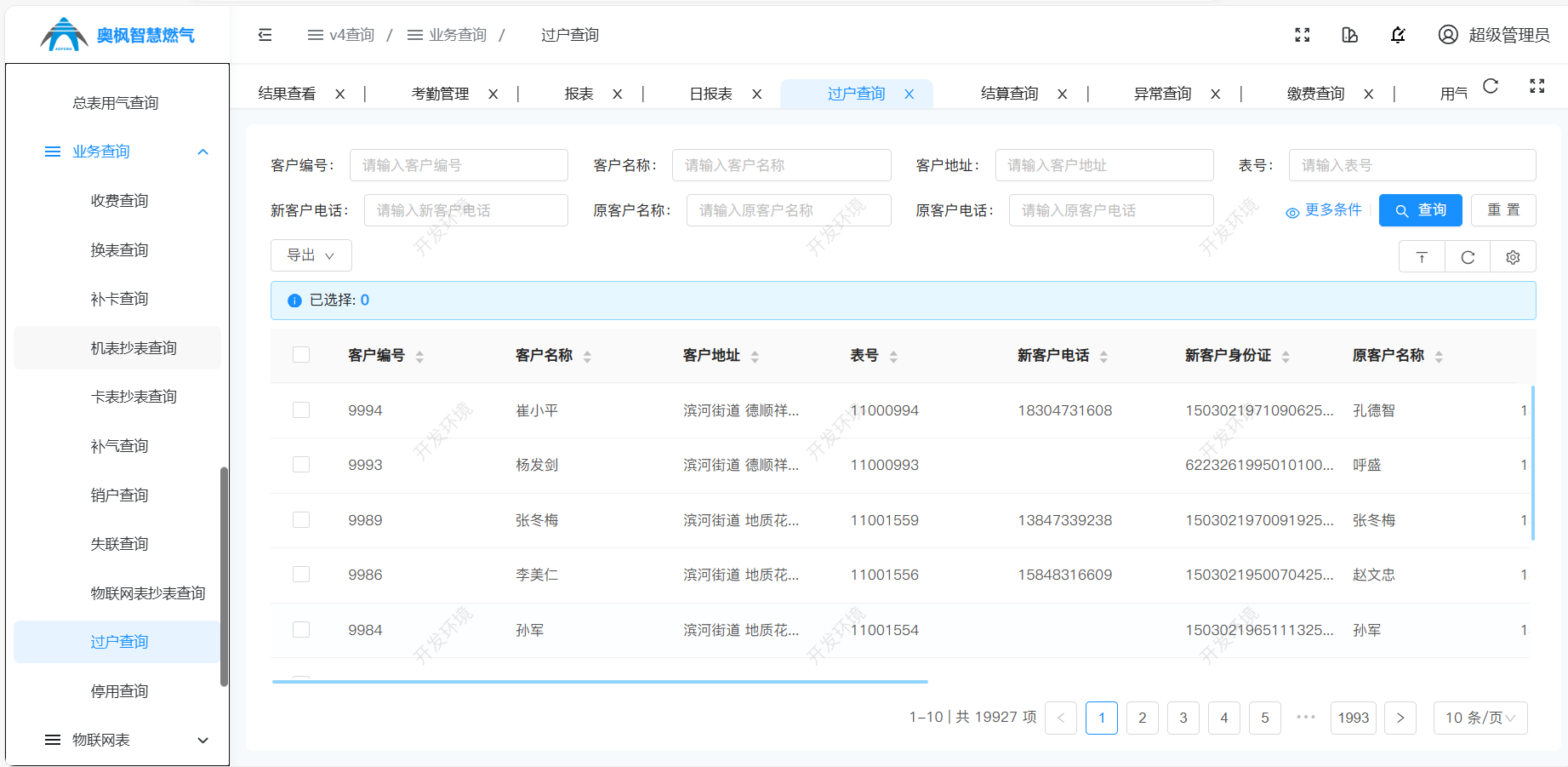Jump ahead via pagination ellipsis

(1306, 718)
